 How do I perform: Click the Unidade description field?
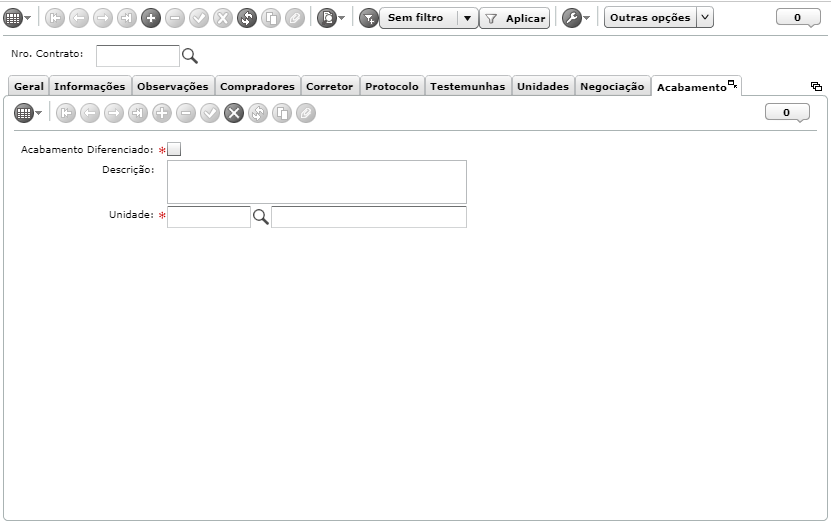(x=369, y=217)
